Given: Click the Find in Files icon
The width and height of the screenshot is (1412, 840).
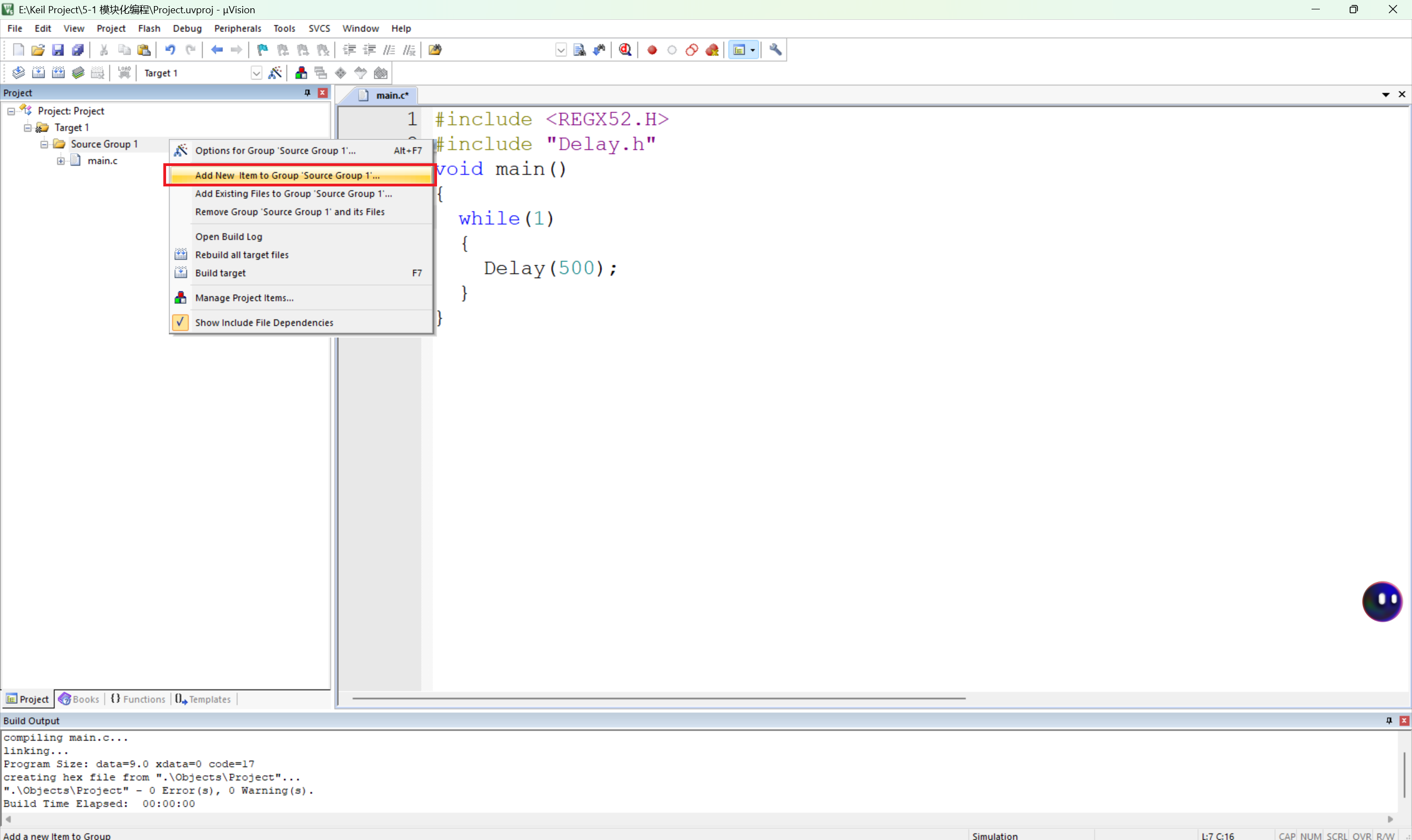Looking at the screenshot, I should coord(435,50).
